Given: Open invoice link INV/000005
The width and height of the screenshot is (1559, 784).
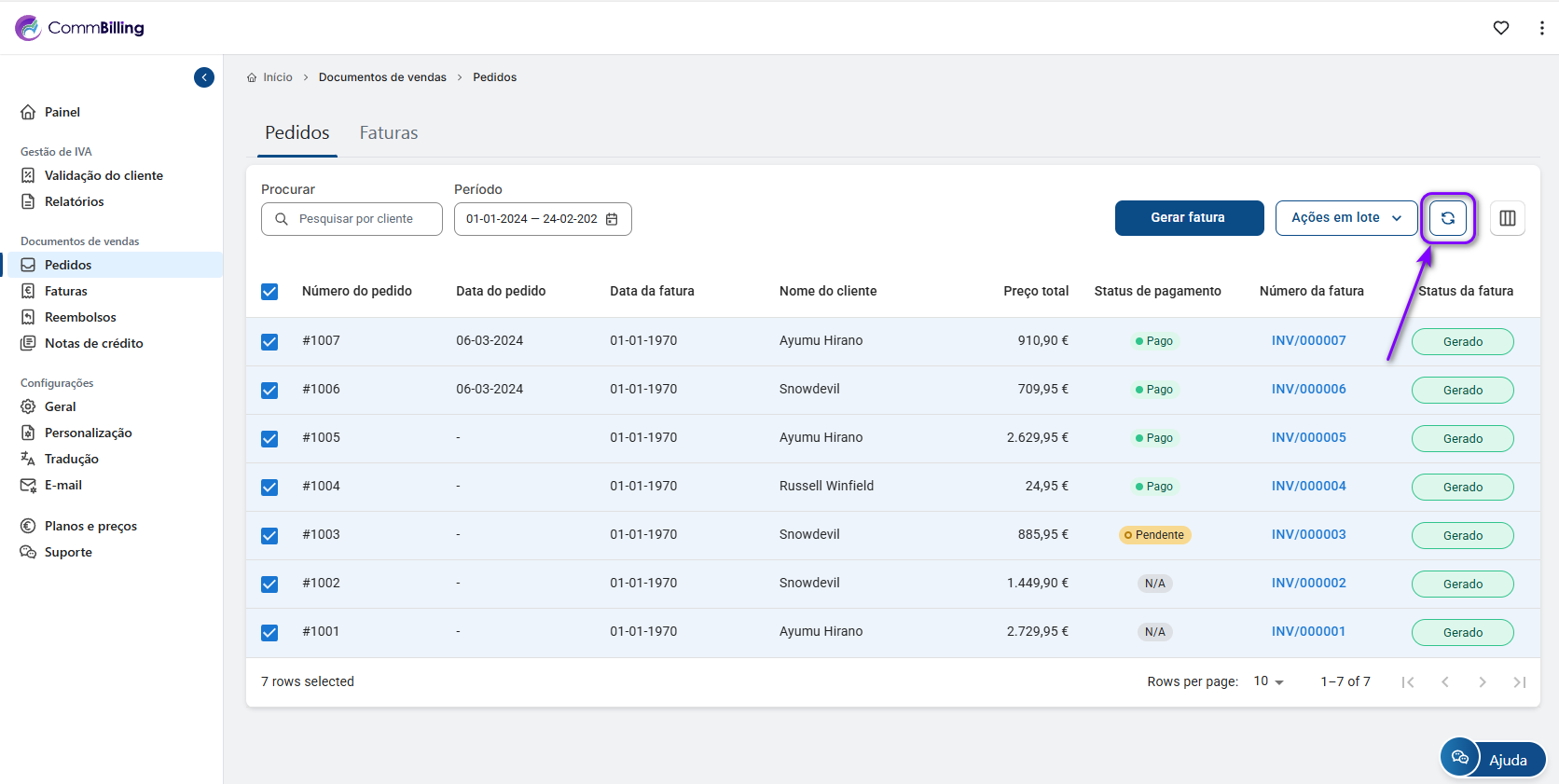Looking at the screenshot, I should pyautogui.click(x=1308, y=437).
